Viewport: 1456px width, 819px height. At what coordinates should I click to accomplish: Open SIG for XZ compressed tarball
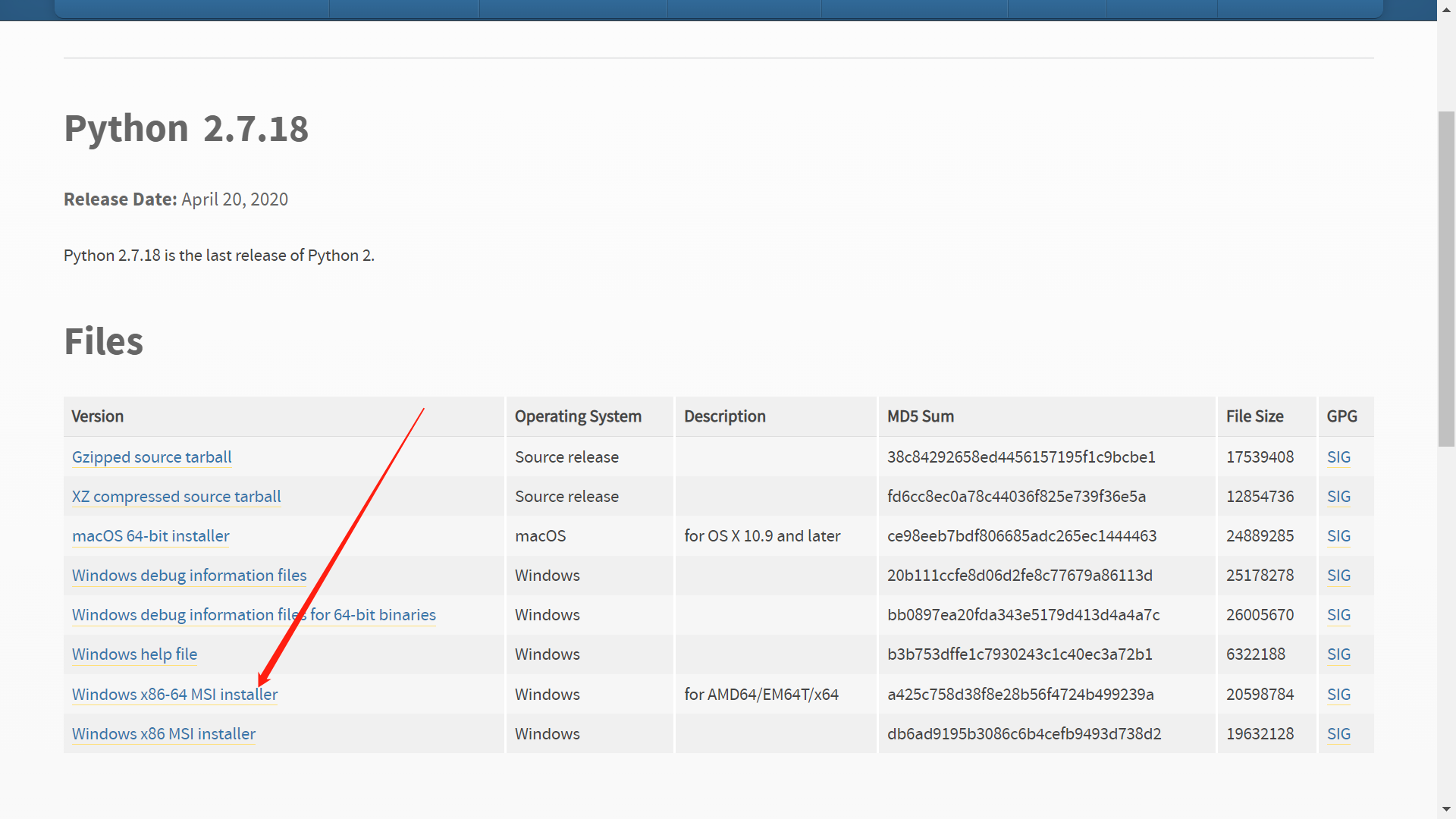tap(1338, 497)
